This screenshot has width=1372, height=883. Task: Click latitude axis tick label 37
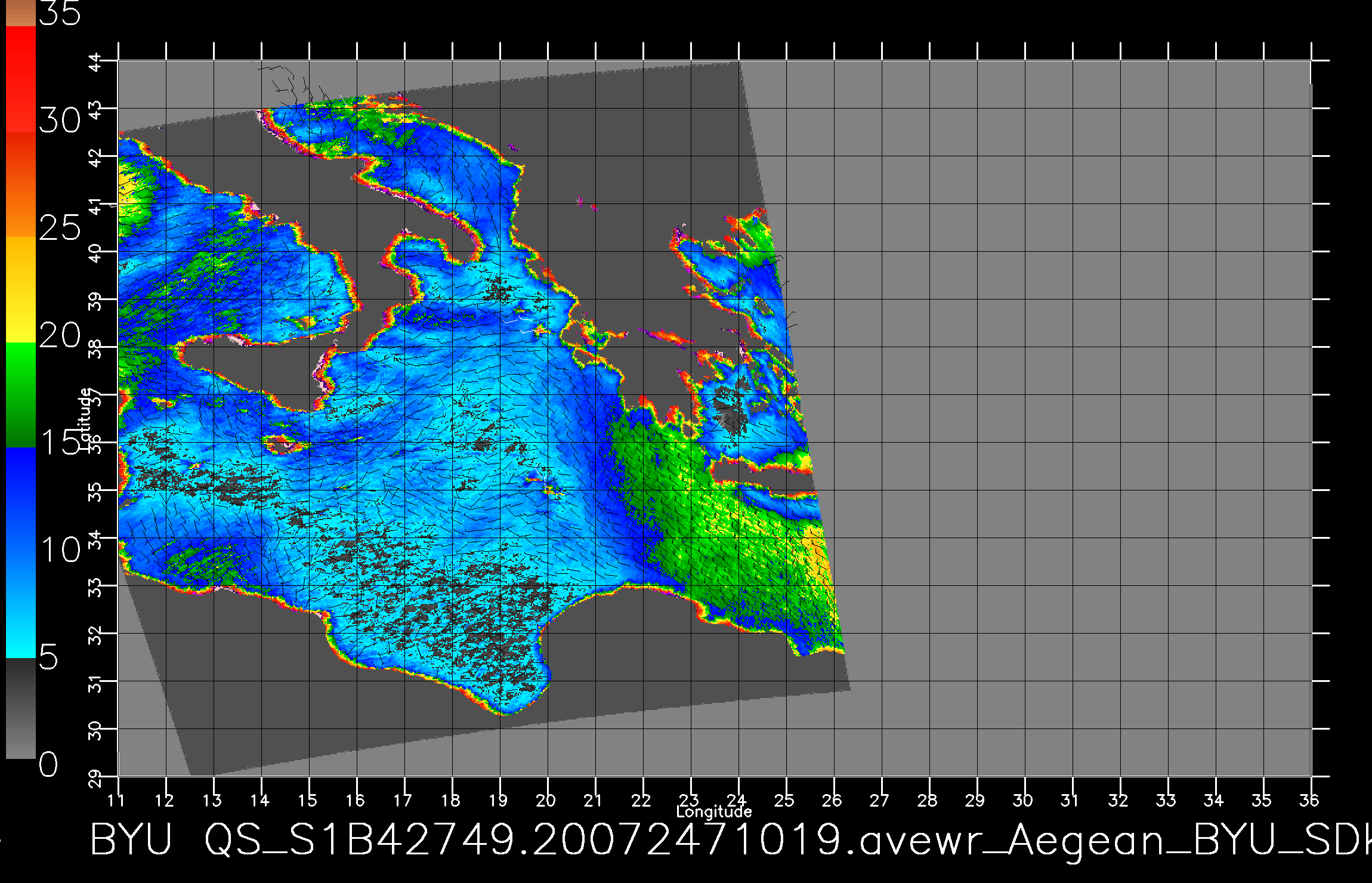[x=96, y=396]
